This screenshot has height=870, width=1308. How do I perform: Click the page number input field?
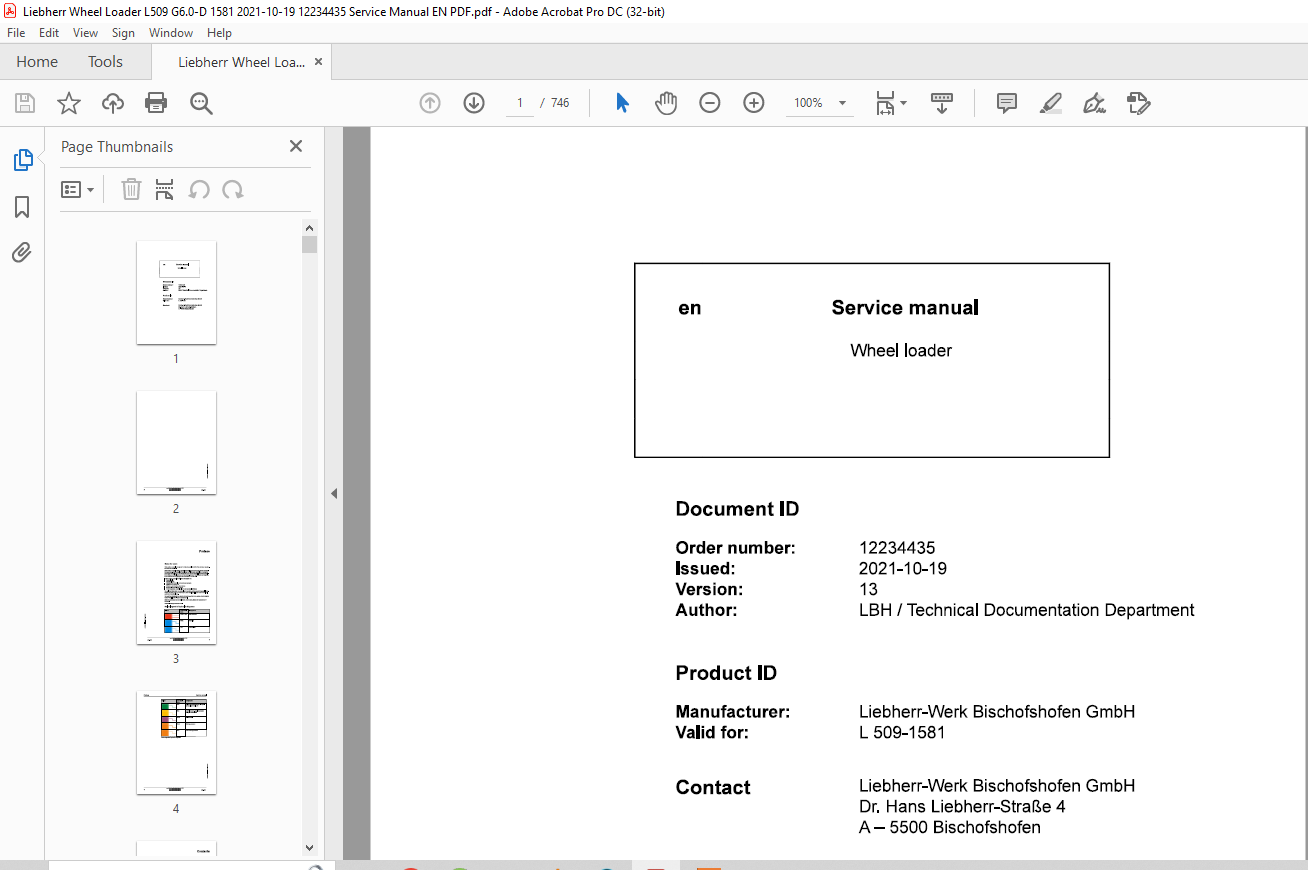pyautogui.click(x=520, y=103)
